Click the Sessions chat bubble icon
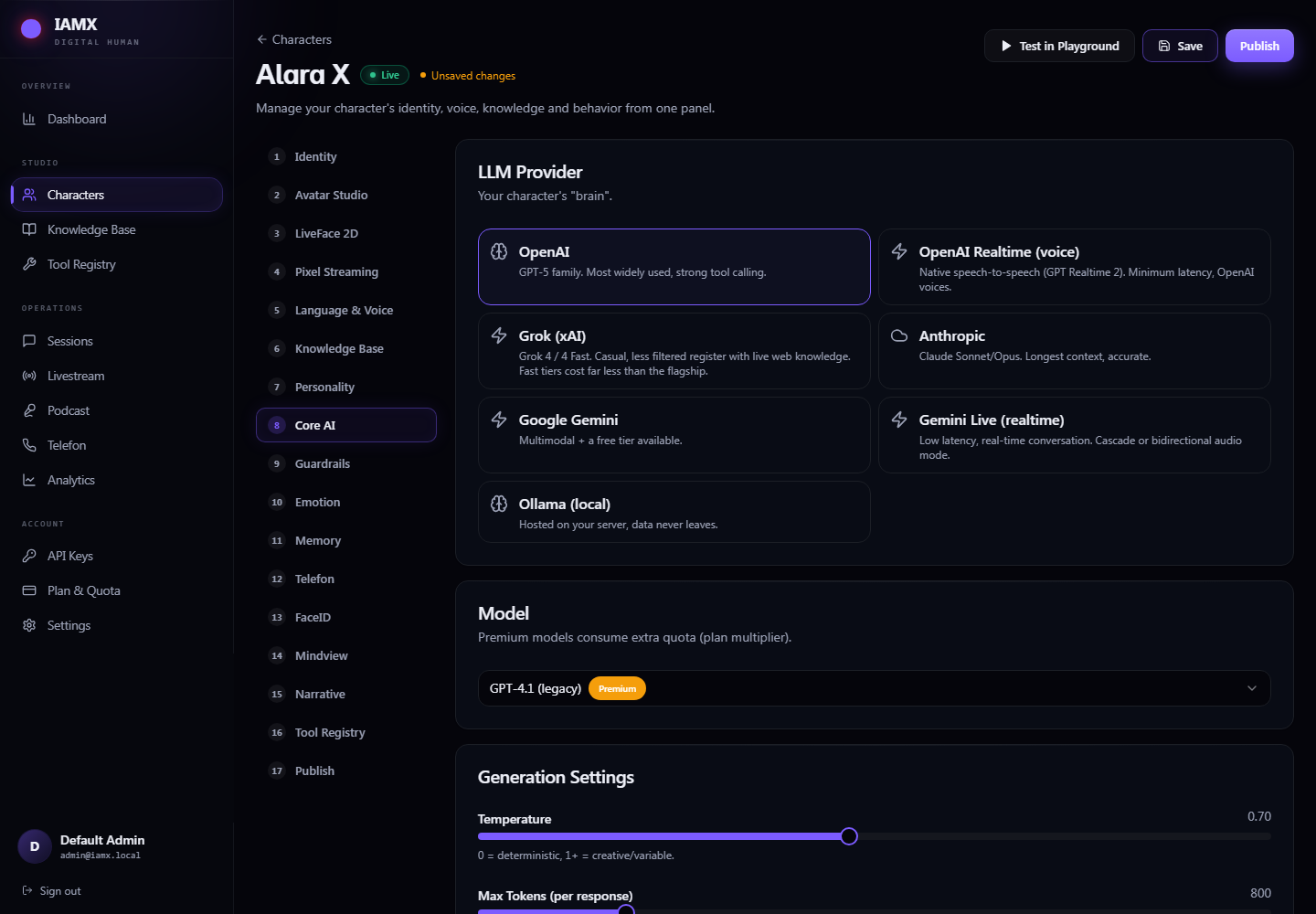The height and width of the screenshot is (914, 1316). 29,341
